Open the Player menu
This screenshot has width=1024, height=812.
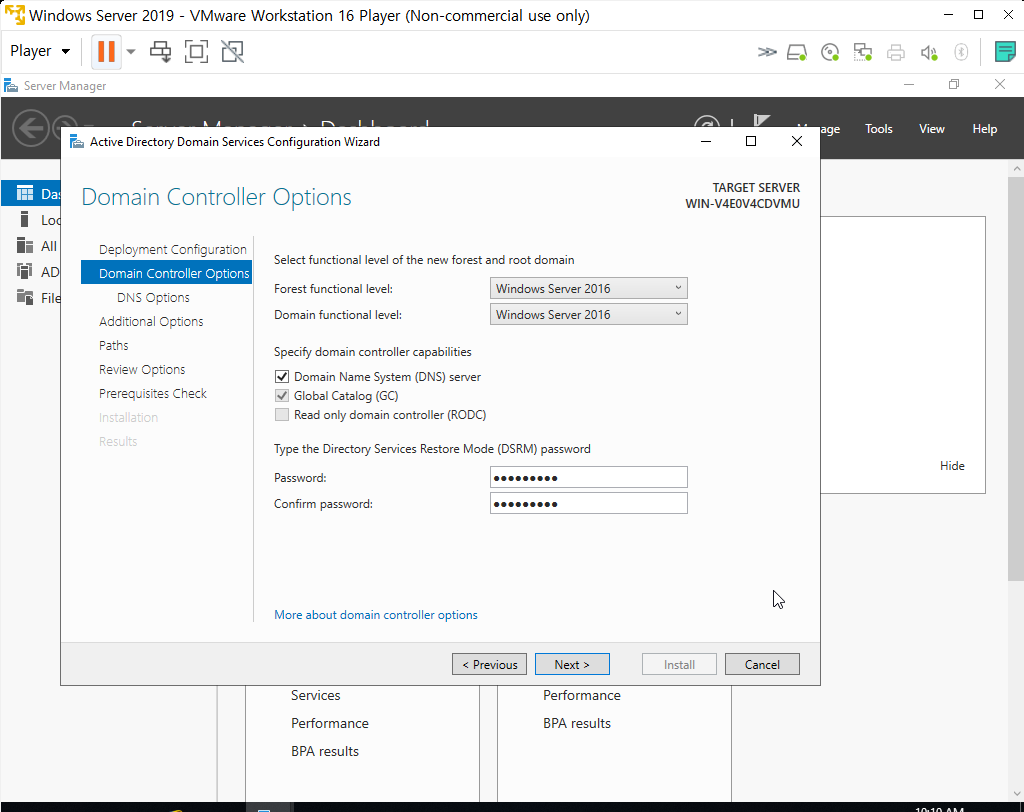[x=39, y=51]
